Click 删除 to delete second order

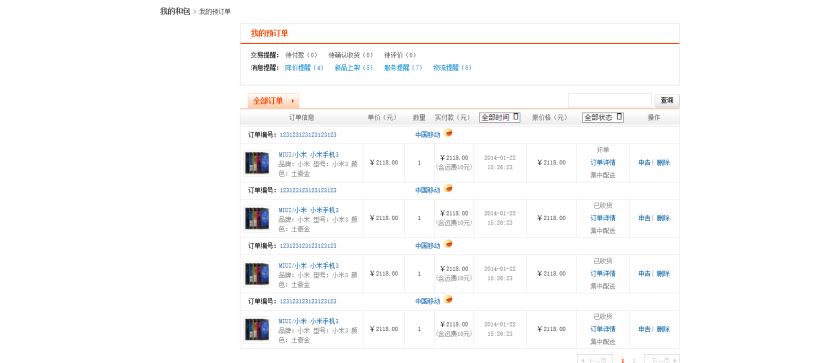[x=663, y=218]
